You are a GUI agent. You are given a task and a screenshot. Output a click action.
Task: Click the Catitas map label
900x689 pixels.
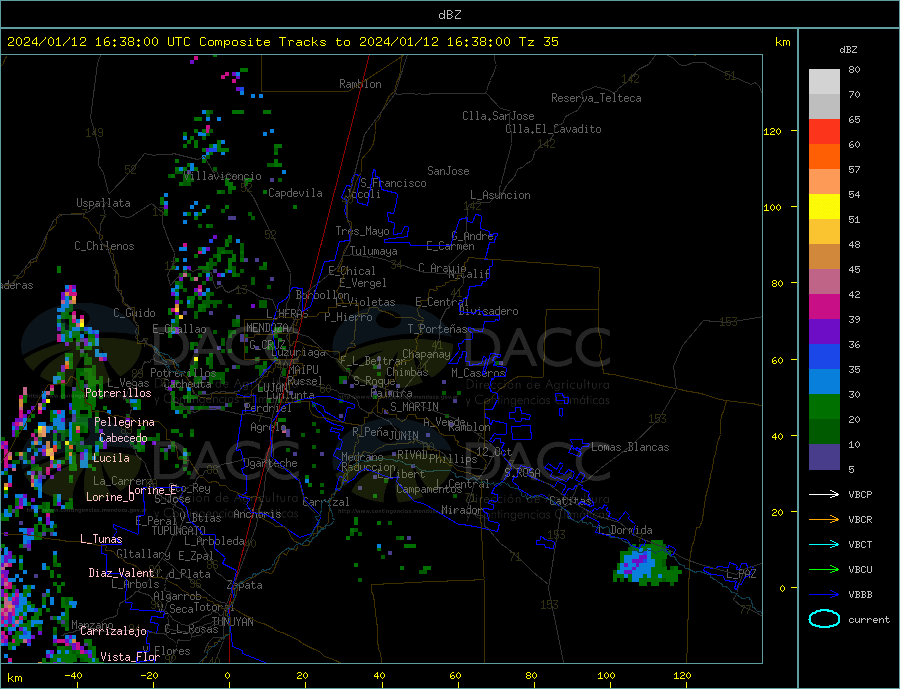570,501
